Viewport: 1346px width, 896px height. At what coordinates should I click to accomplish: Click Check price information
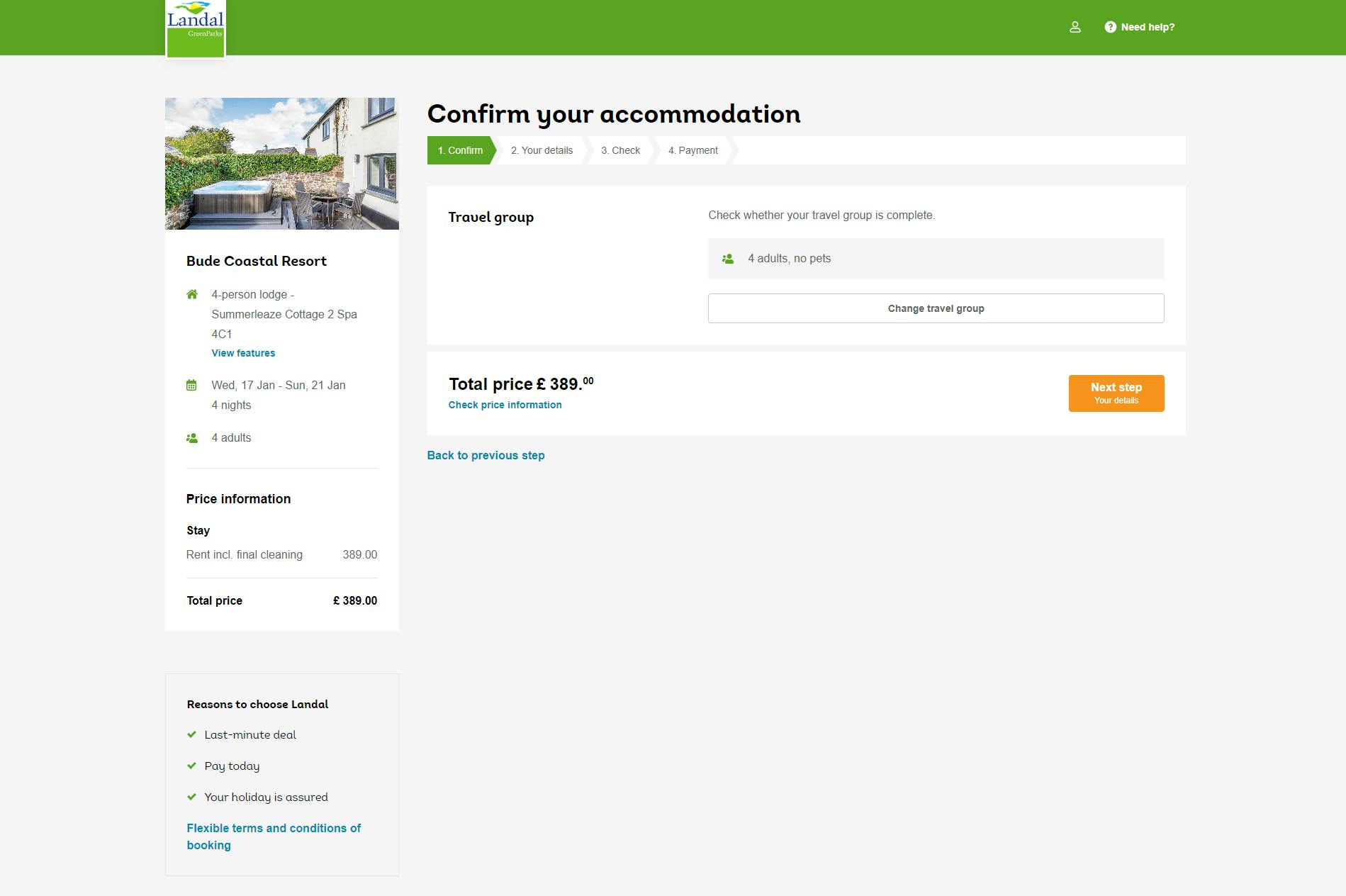(505, 405)
